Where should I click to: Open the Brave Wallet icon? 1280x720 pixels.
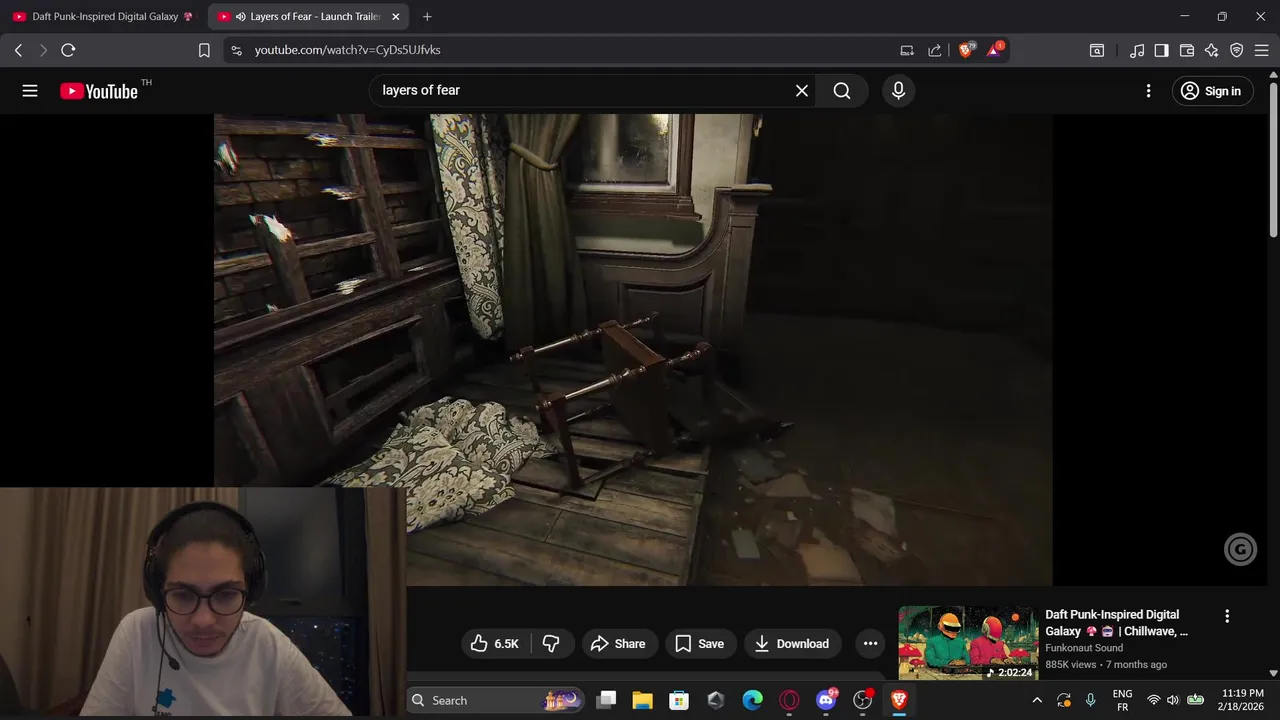pyautogui.click(x=1187, y=50)
